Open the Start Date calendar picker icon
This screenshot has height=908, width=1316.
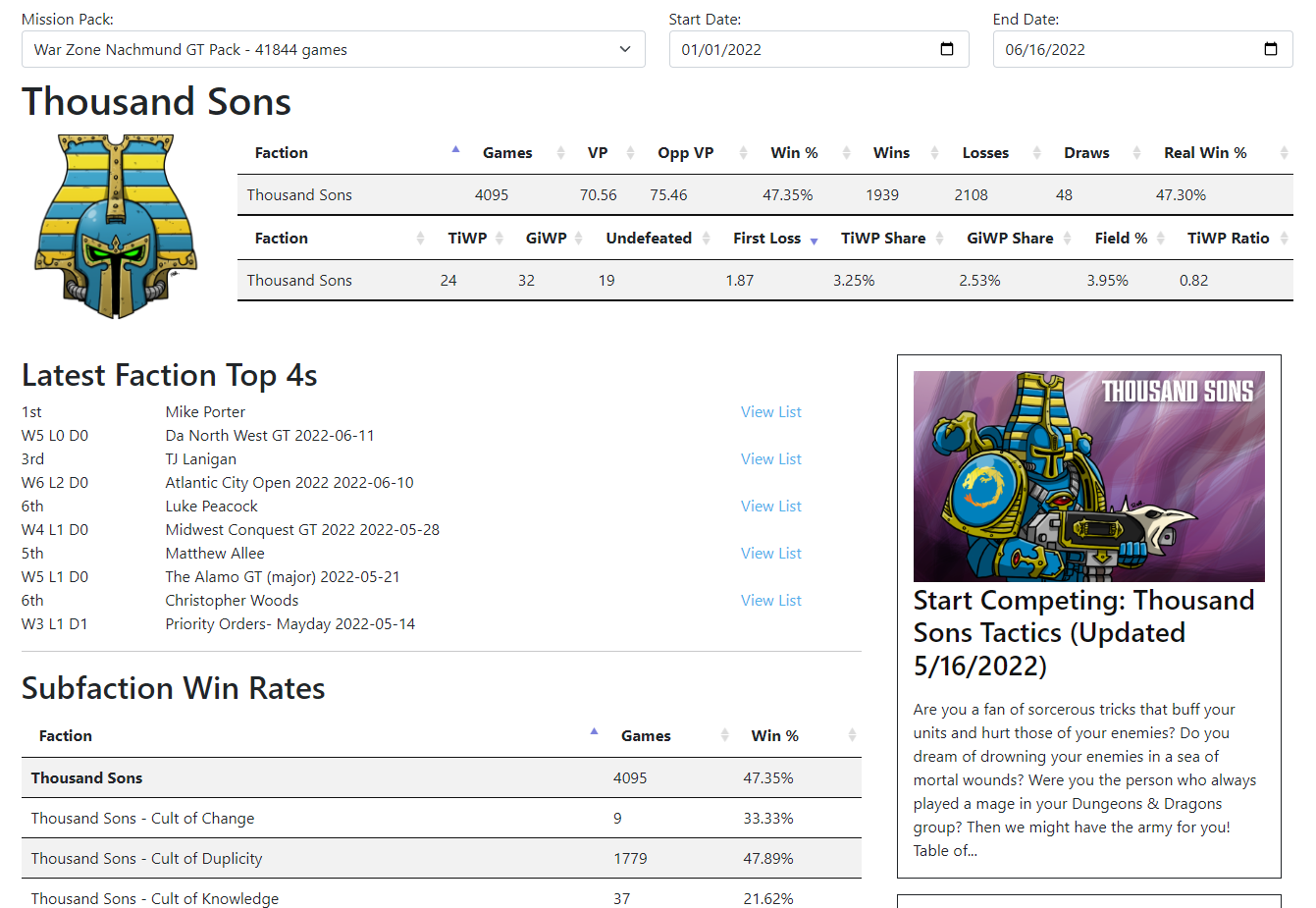pyautogui.click(x=946, y=49)
